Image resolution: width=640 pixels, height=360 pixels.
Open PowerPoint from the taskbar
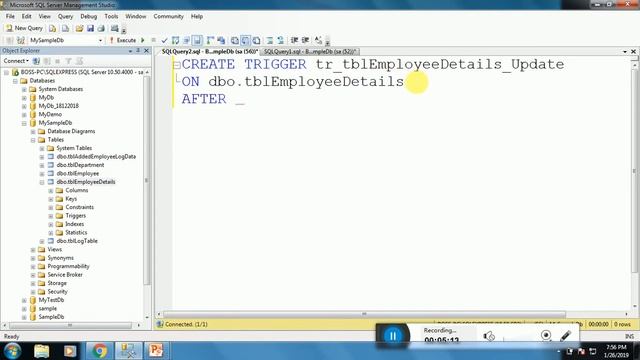click(x=156, y=351)
